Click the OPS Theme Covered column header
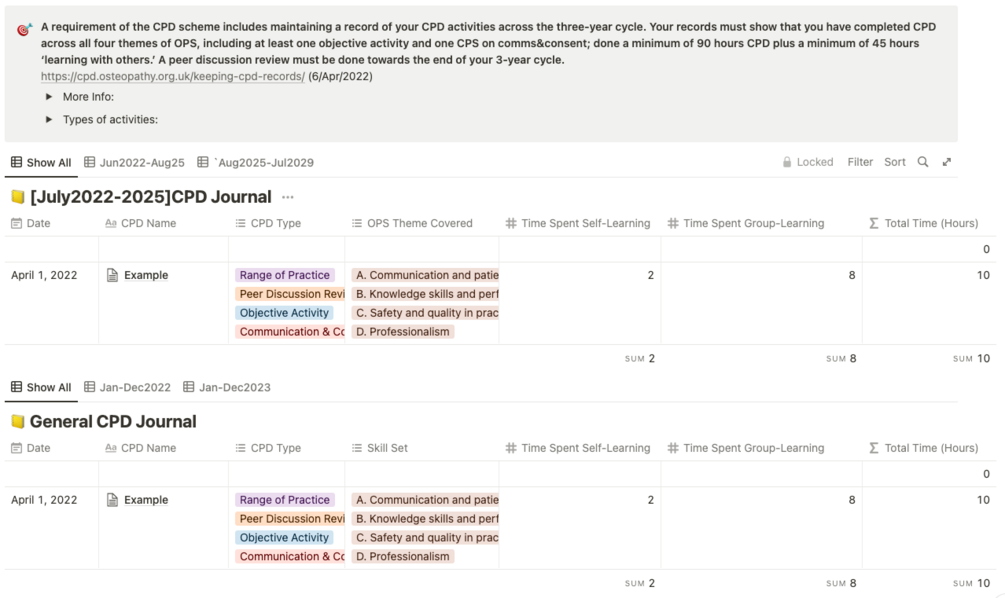This screenshot has height=598, width=1005. click(x=419, y=223)
